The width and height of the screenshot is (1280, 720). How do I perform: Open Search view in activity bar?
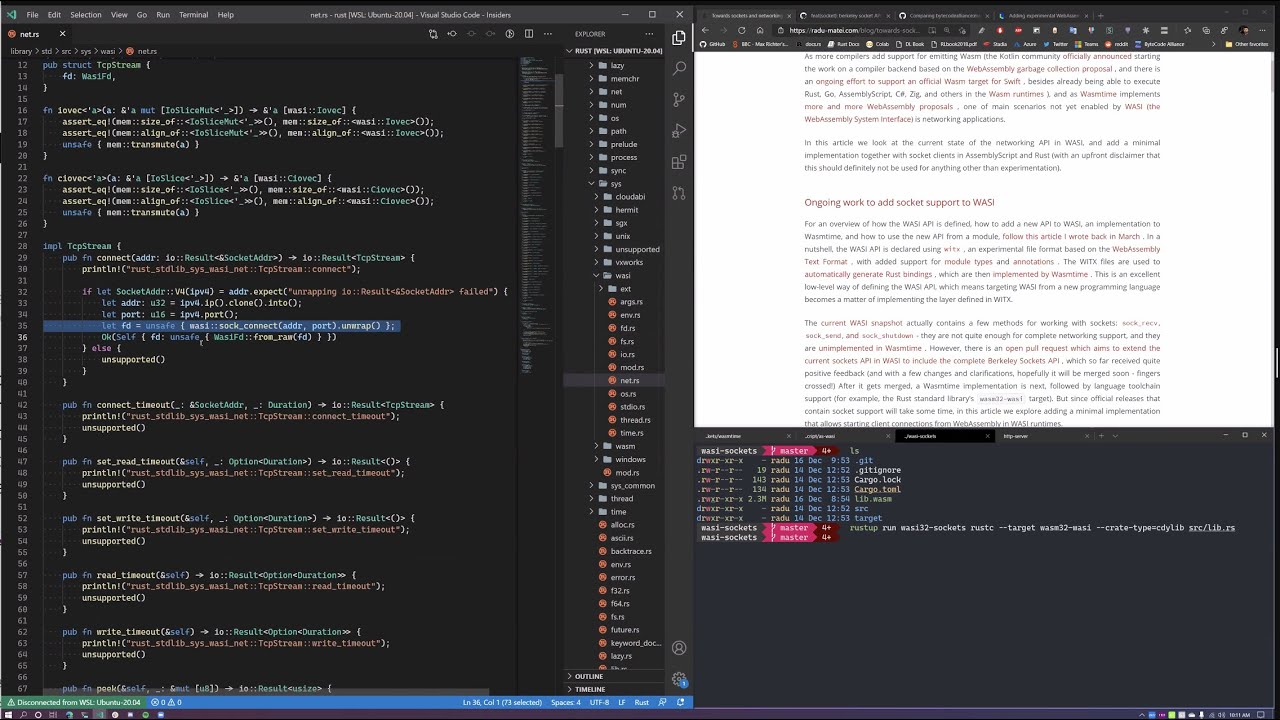679,68
